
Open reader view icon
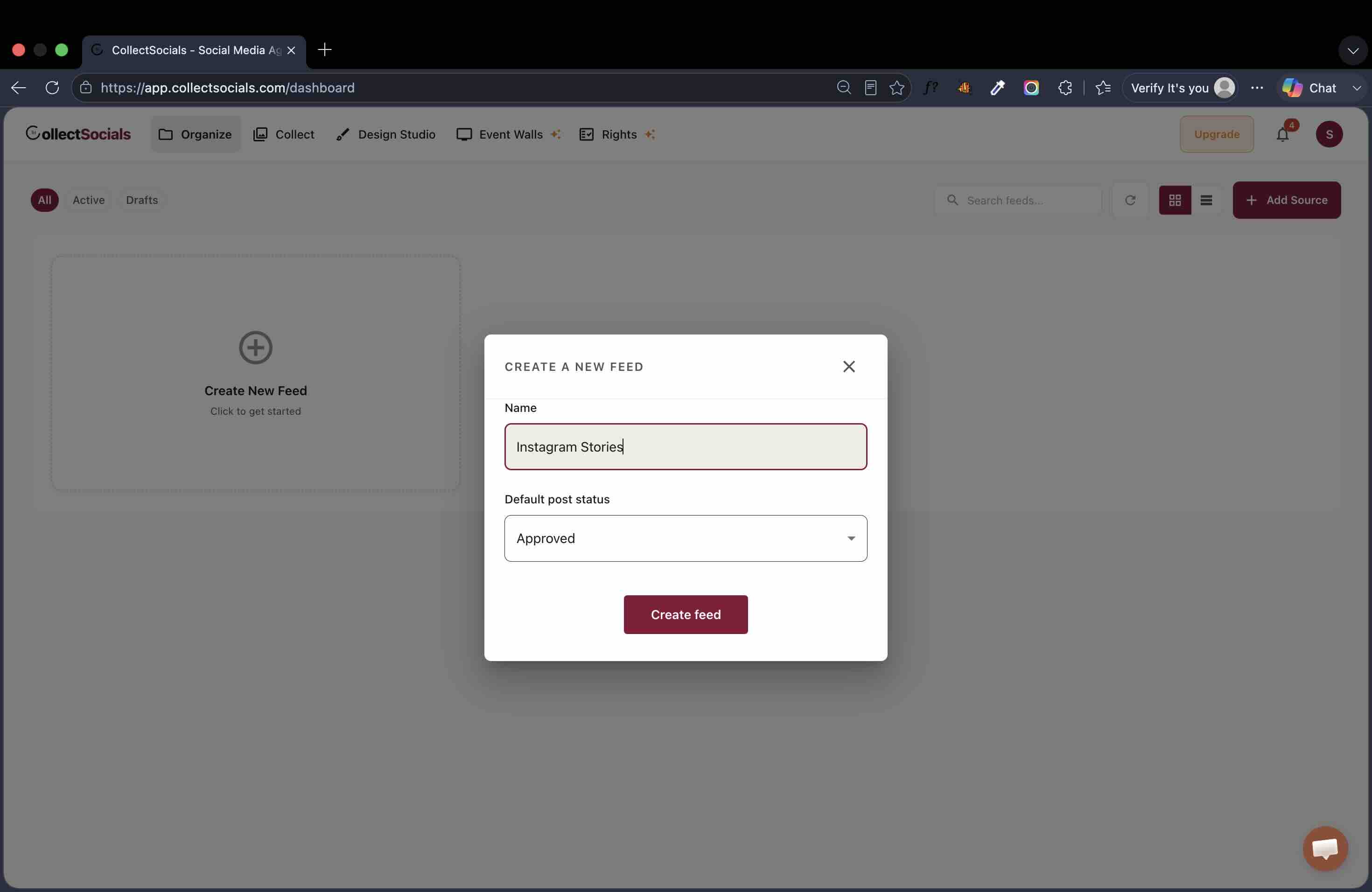[x=870, y=88]
